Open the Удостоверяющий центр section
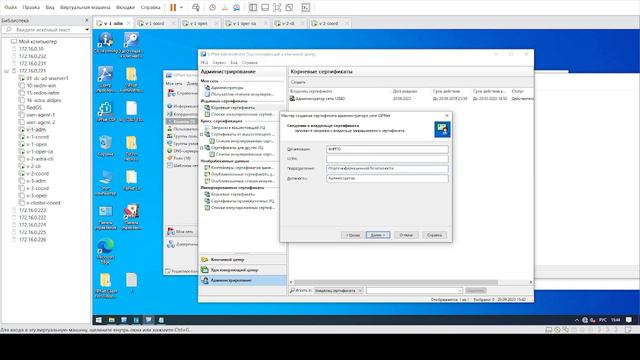The image size is (640, 360). coord(242,270)
